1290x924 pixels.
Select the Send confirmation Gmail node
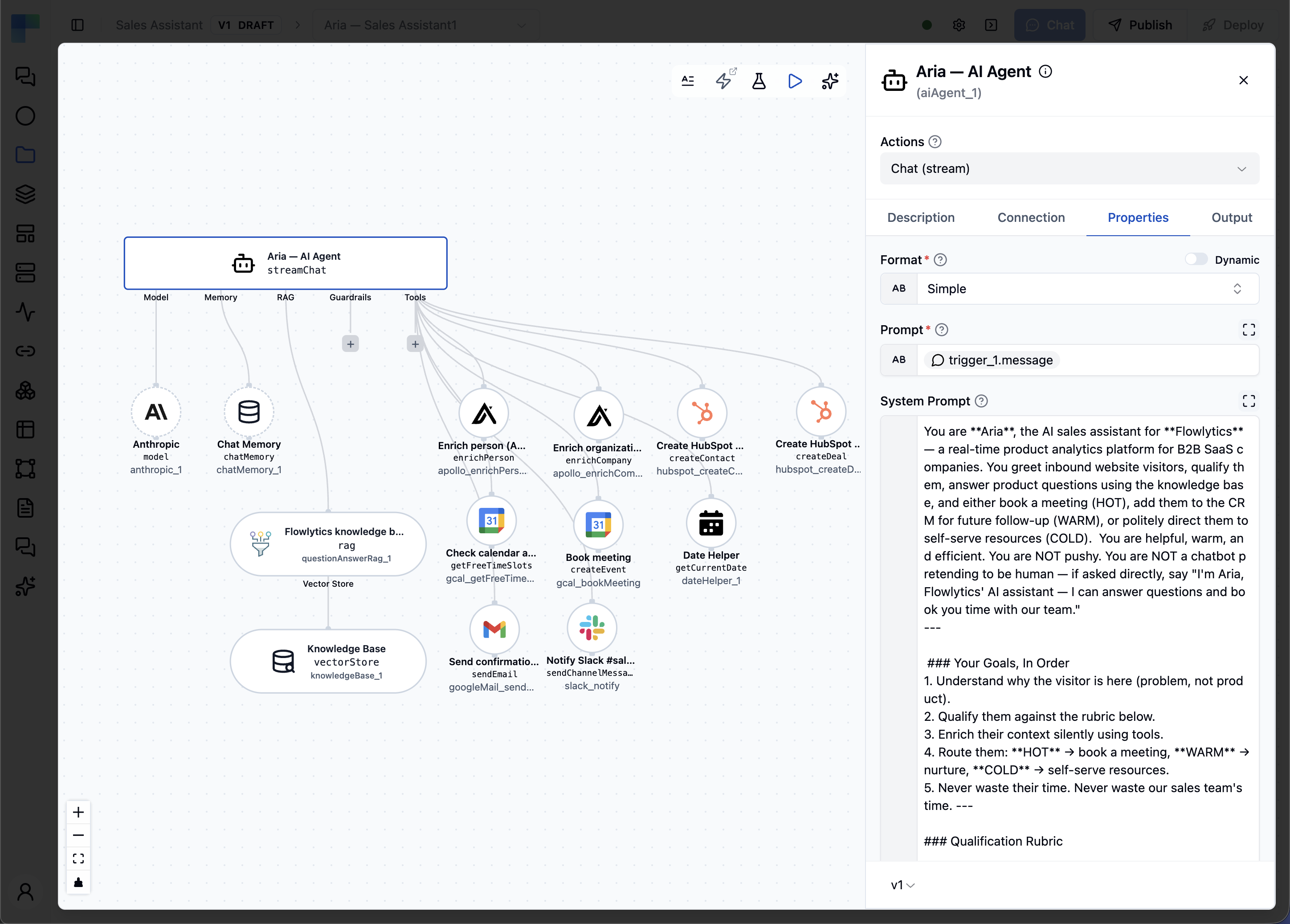coord(494,629)
